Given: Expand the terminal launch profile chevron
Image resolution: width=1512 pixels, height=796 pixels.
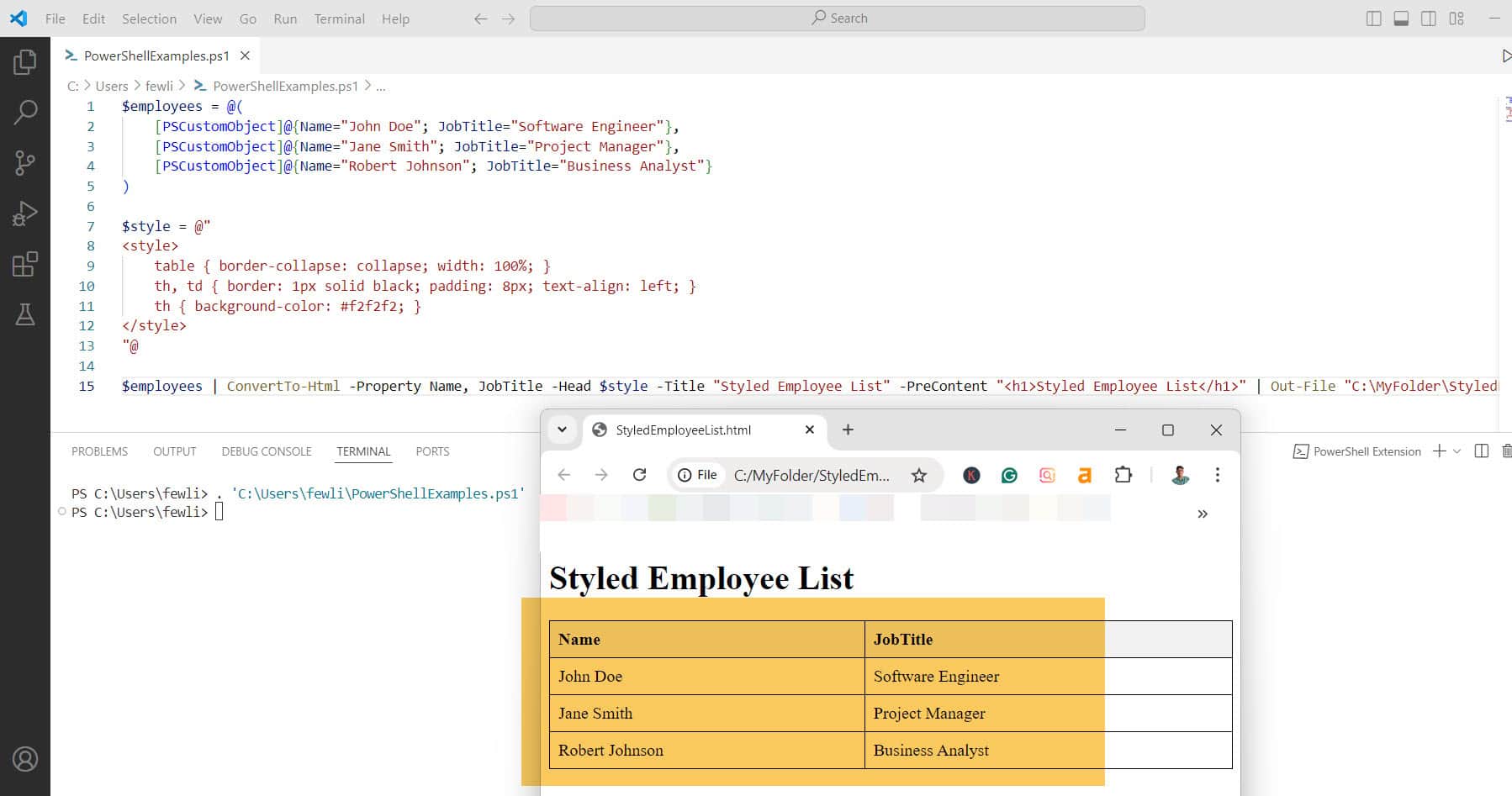Looking at the screenshot, I should (x=1457, y=451).
